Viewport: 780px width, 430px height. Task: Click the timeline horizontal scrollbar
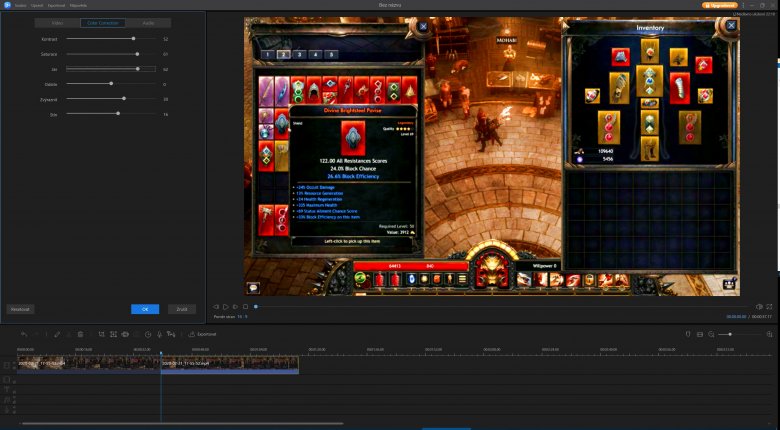183,424
